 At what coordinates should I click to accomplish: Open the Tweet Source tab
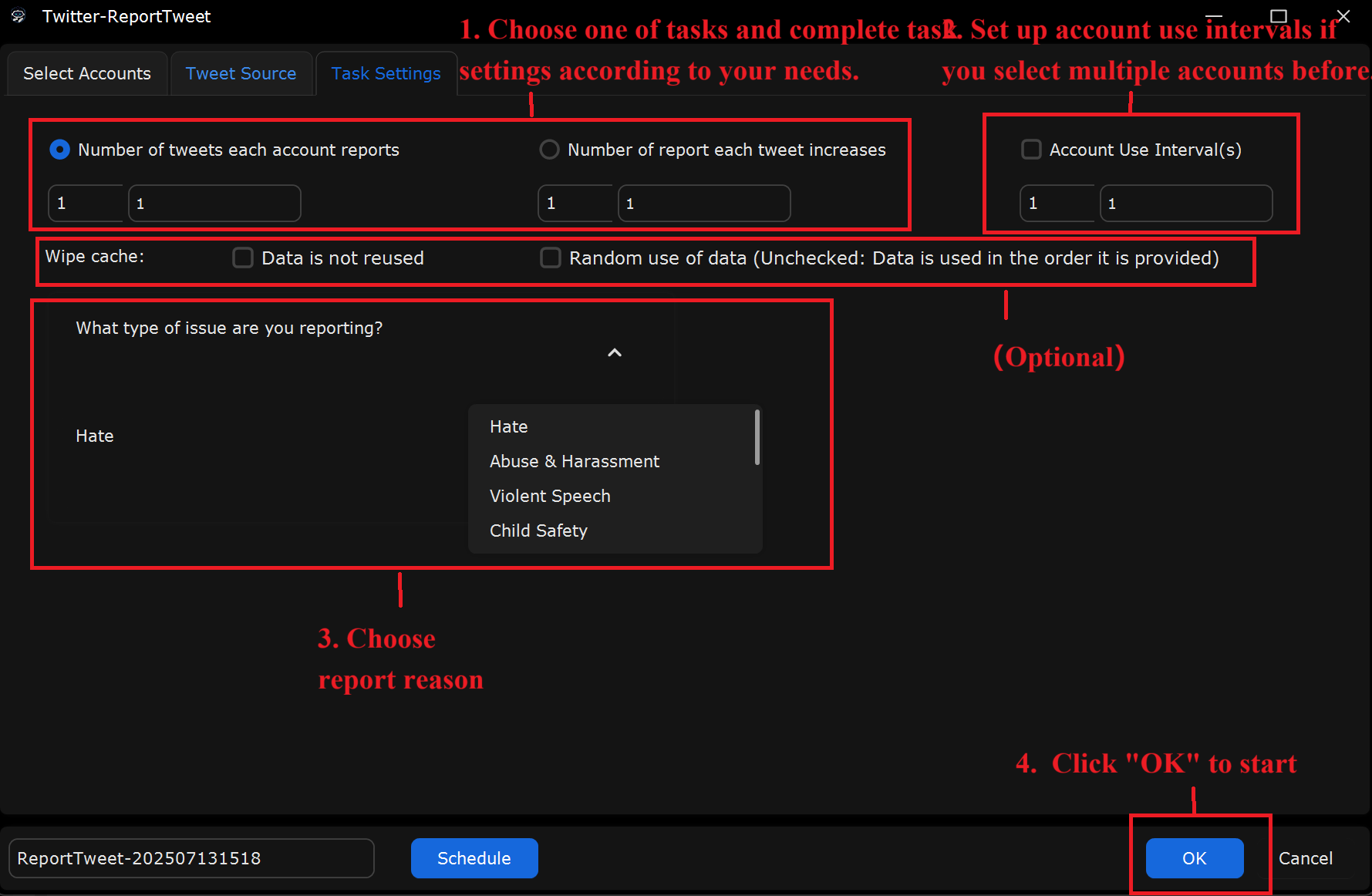point(241,73)
